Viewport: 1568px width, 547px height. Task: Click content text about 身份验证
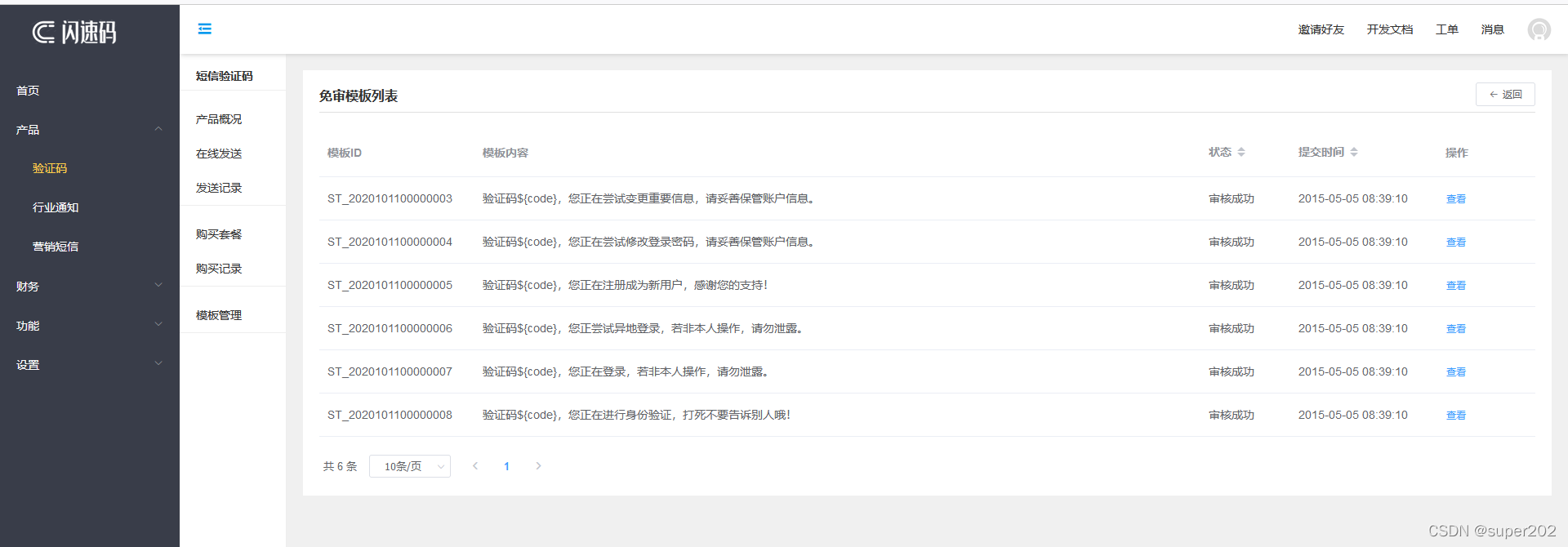636,415
